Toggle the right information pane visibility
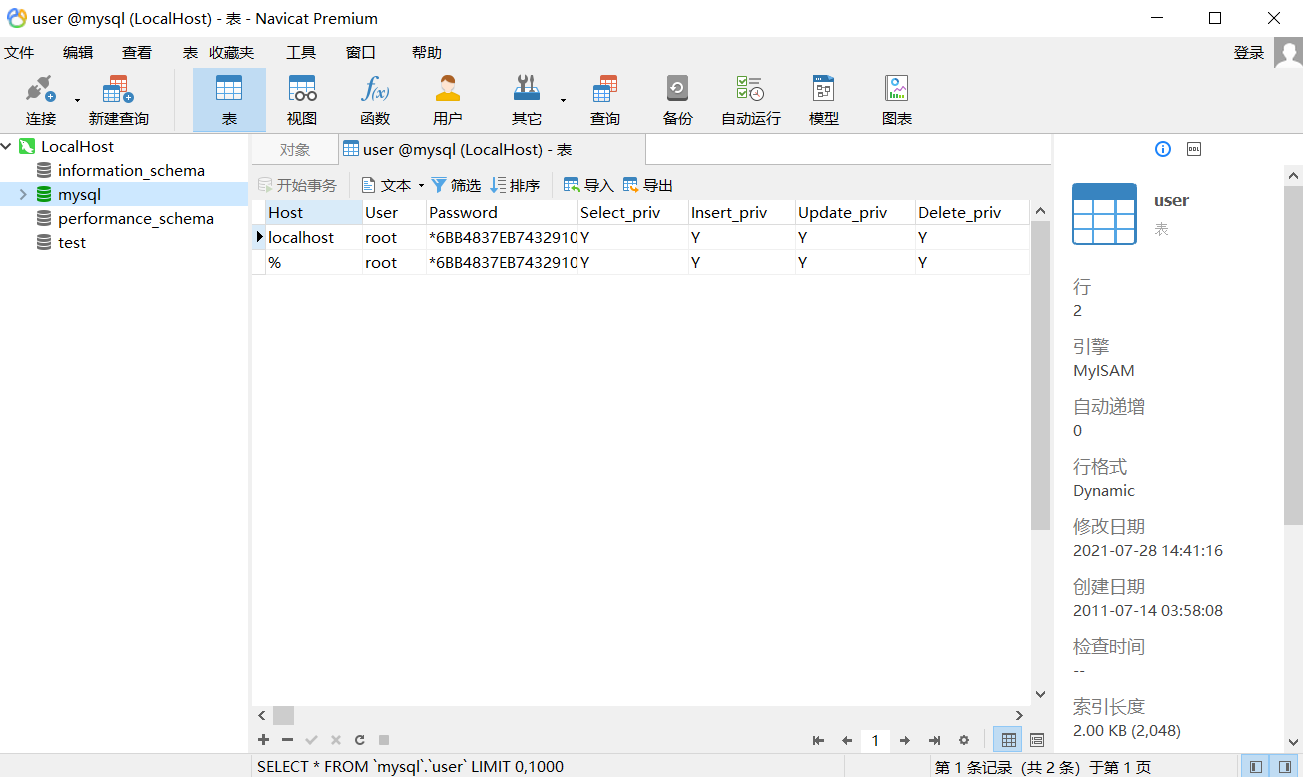The height and width of the screenshot is (777, 1303). [x=1284, y=767]
